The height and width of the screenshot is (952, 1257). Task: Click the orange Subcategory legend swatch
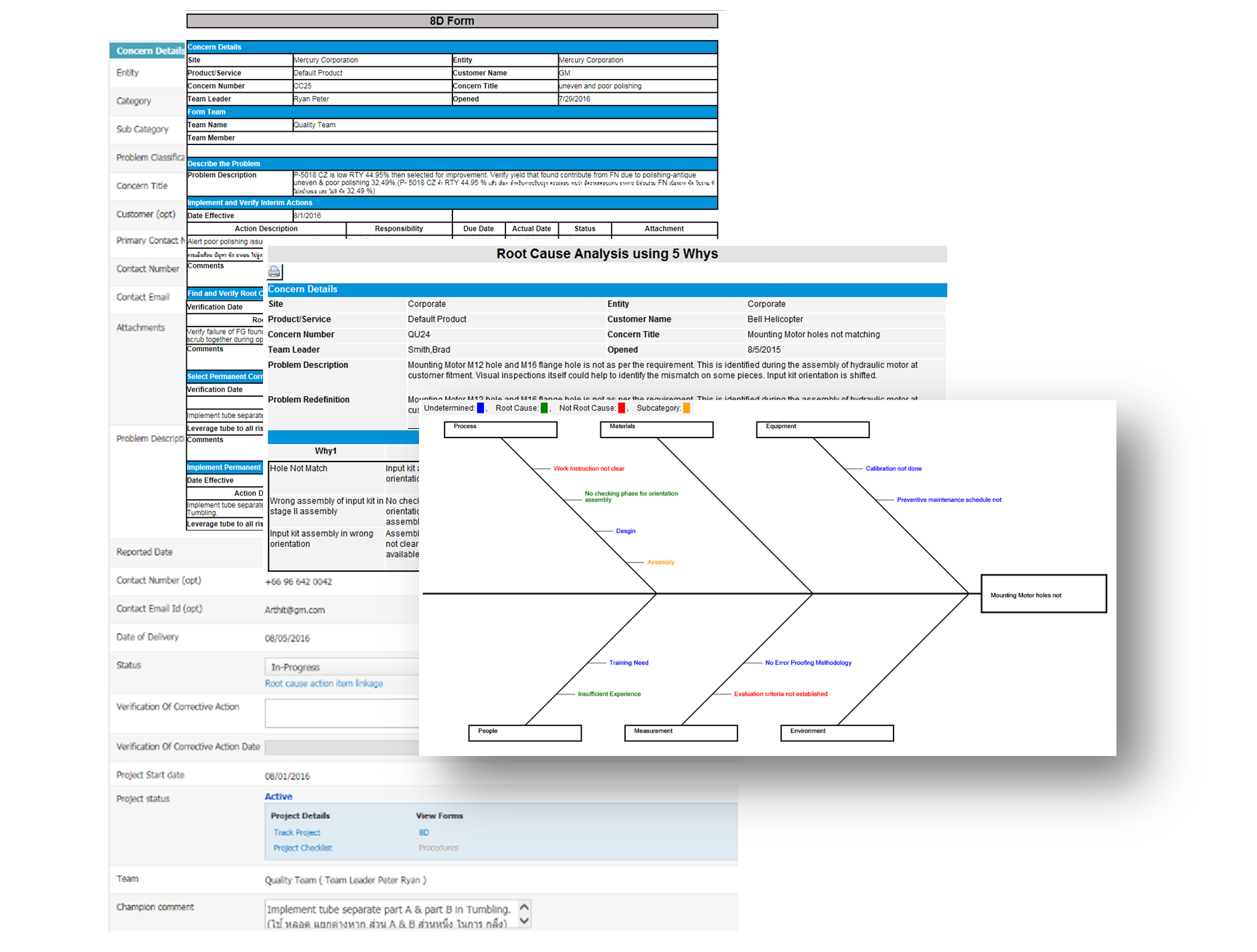pos(686,408)
